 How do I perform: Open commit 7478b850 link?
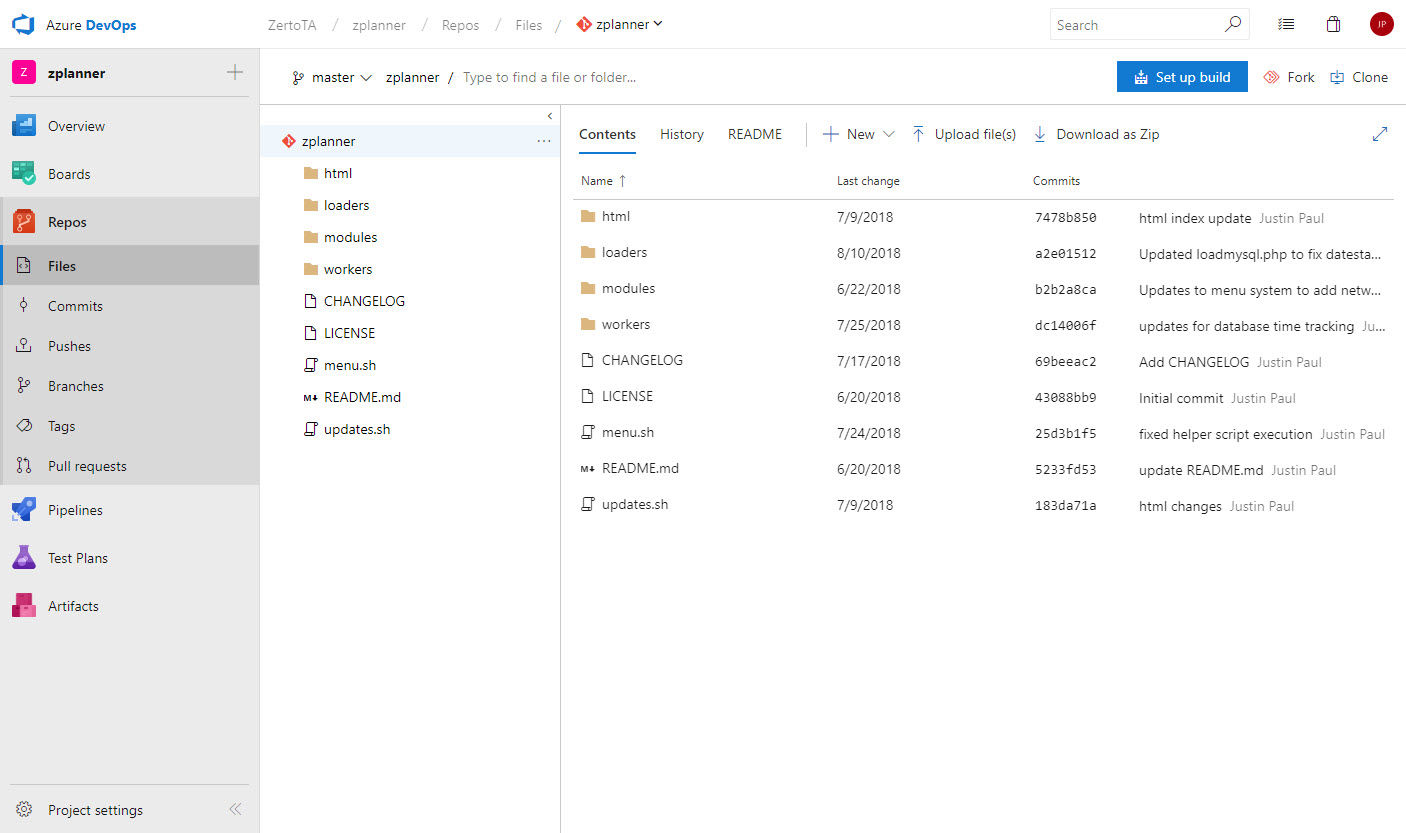click(1066, 217)
